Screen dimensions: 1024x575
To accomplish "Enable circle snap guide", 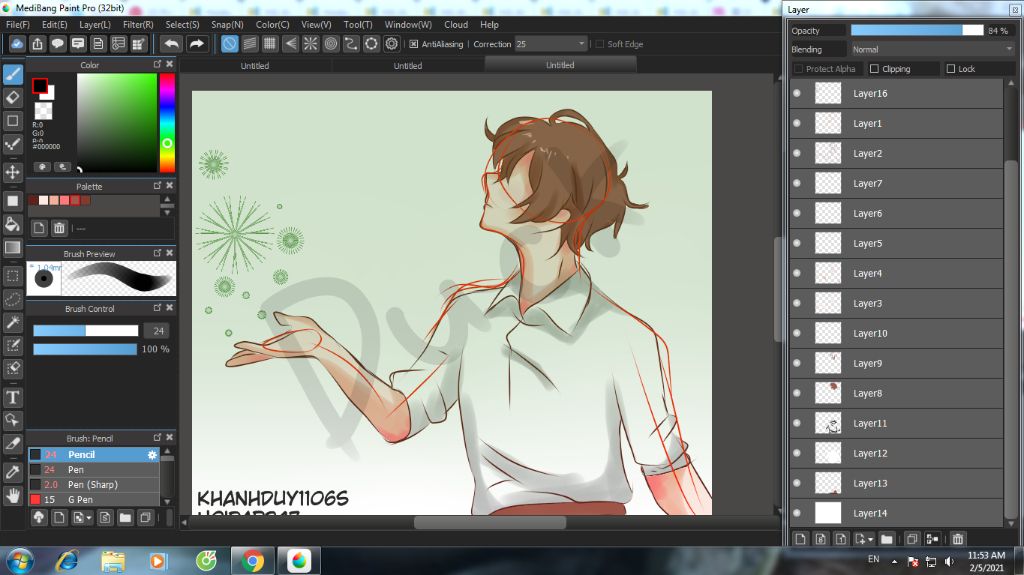I will tap(330, 44).
